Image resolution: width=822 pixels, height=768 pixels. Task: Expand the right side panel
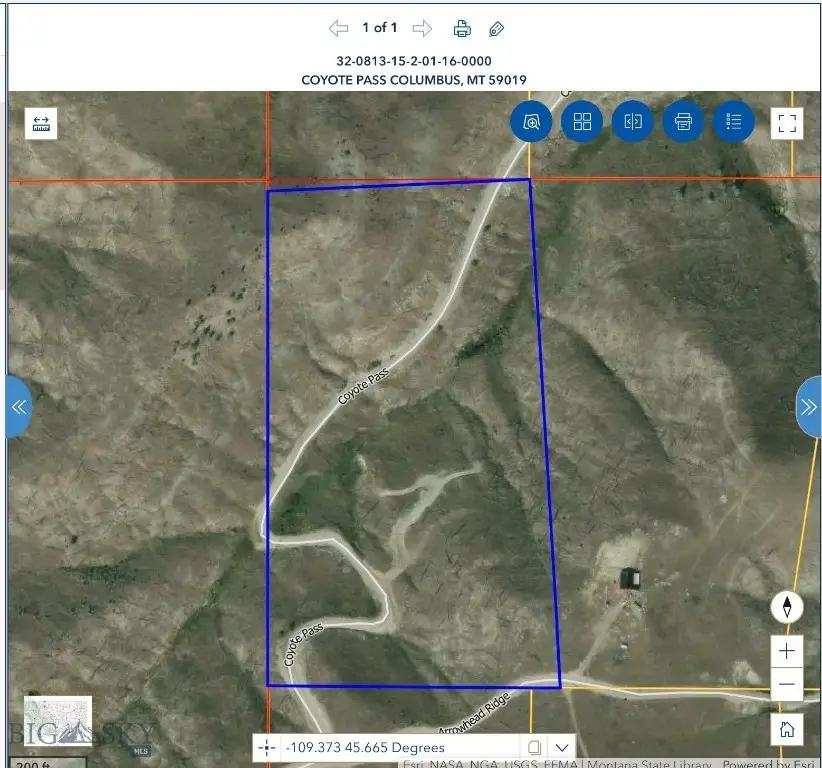[808, 406]
